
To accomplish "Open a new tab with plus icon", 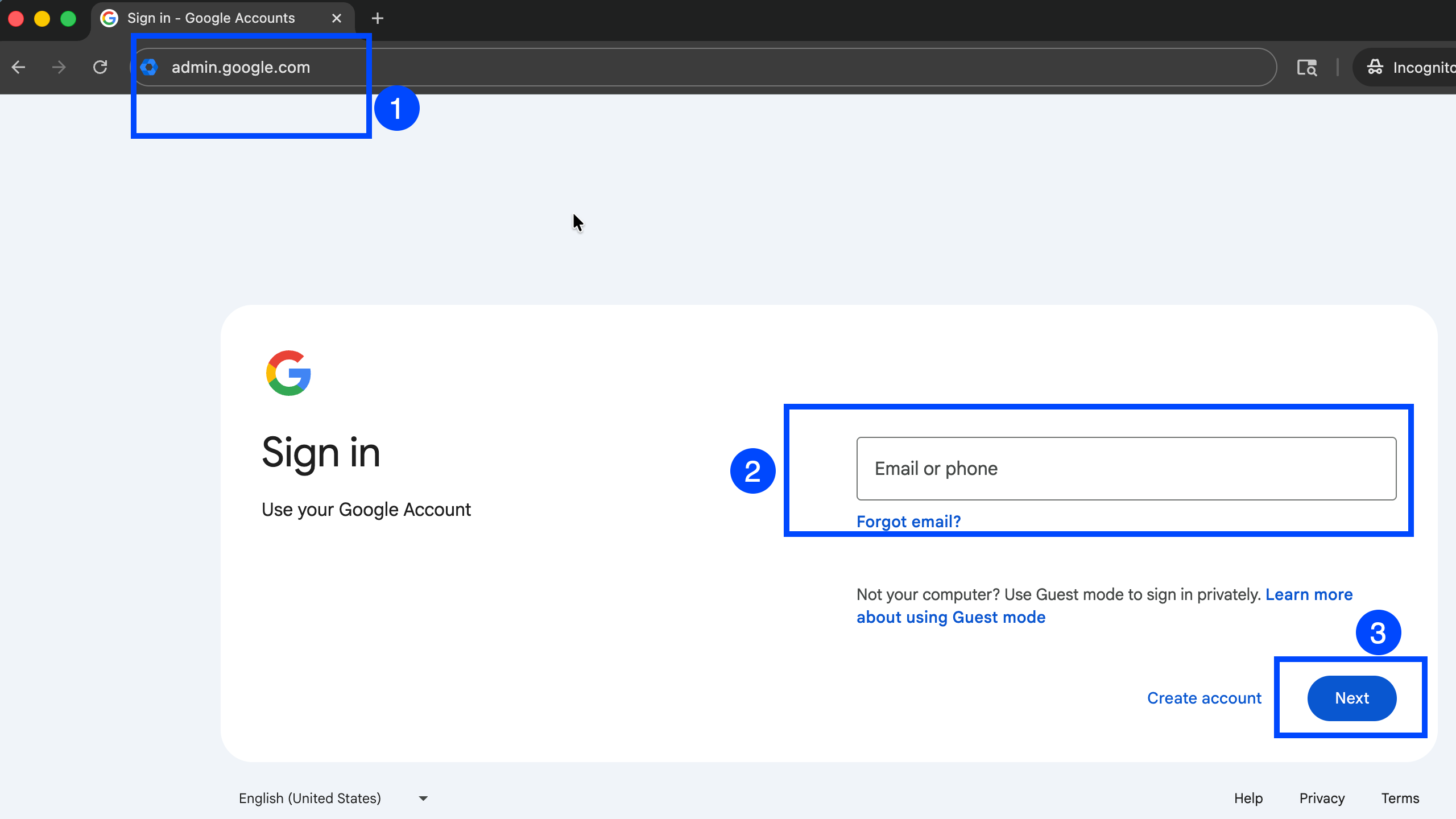I will click(377, 18).
